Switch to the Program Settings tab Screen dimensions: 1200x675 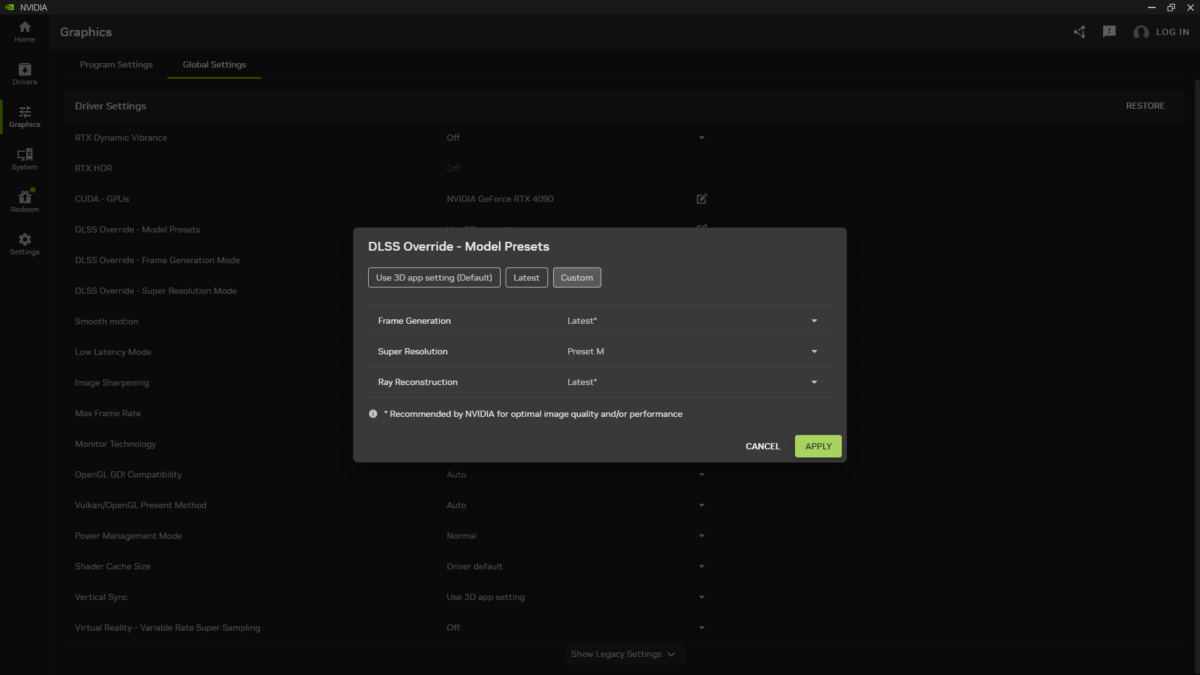[116, 63]
